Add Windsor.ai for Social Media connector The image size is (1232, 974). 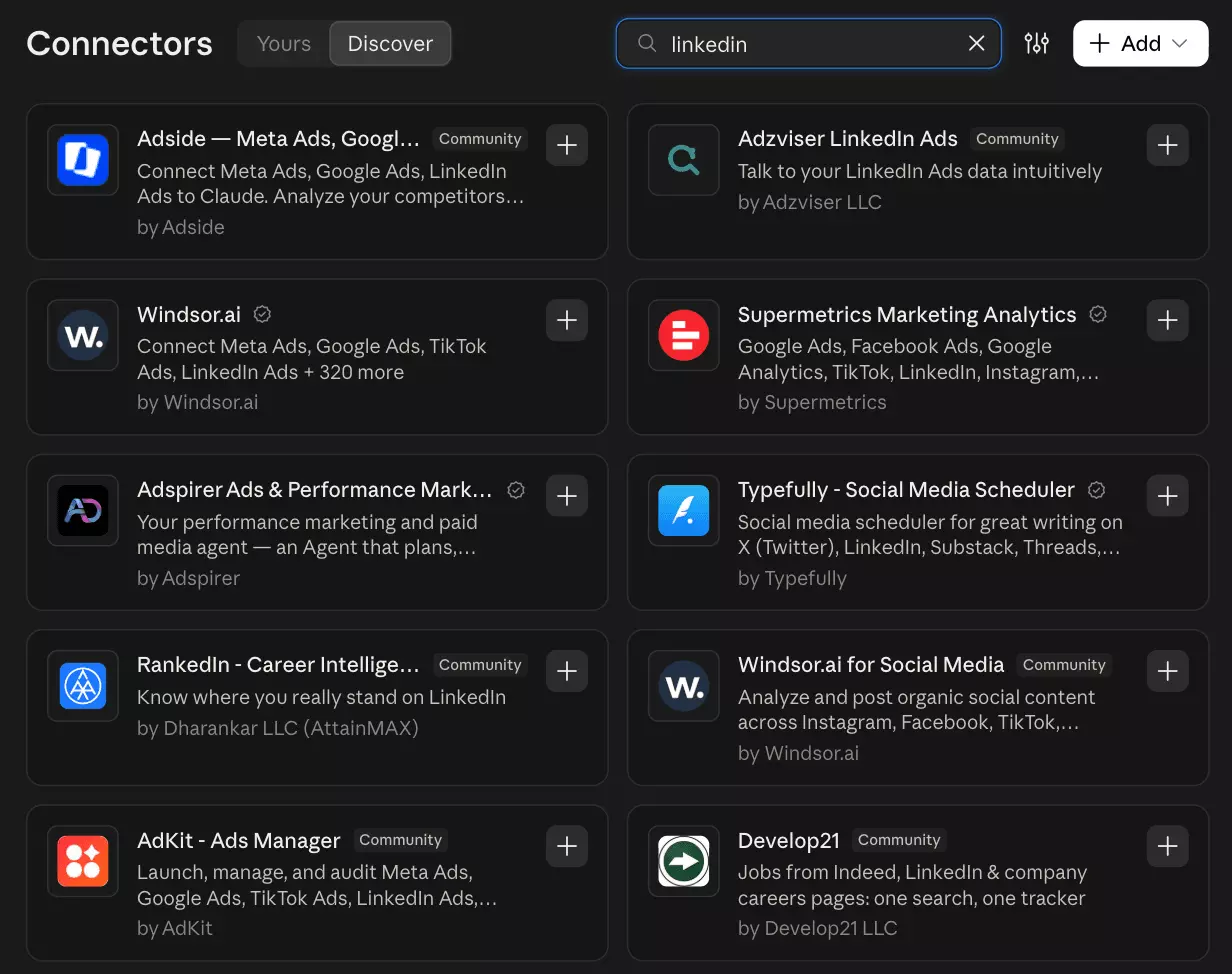1167,671
